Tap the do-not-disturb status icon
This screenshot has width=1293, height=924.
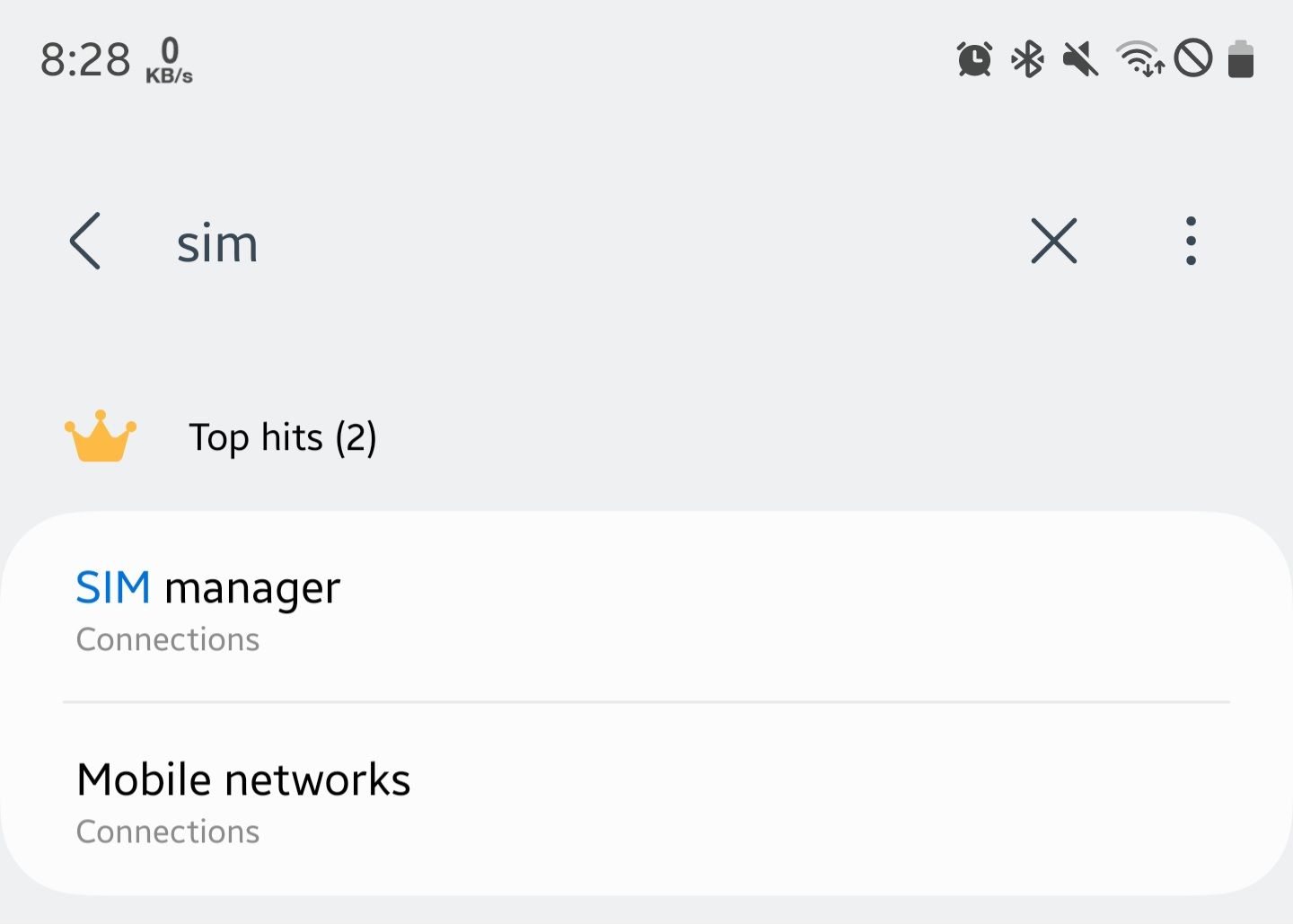pyautogui.click(x=1192, y=59)
